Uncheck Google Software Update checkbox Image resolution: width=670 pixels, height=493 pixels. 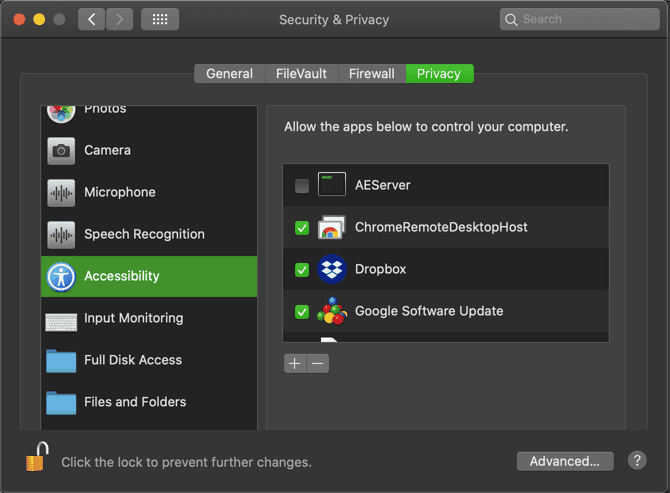[302, 312]
